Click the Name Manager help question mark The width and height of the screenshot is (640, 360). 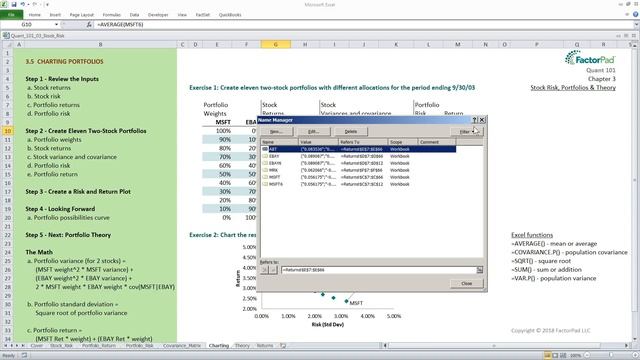(x=474, y=120)
